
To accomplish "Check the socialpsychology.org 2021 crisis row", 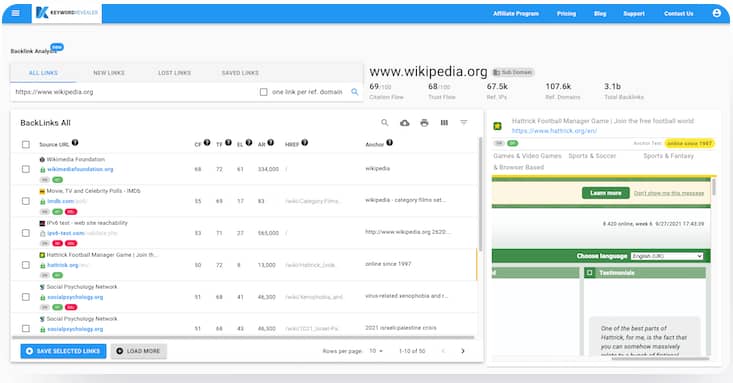I will (x=26, y=328).
